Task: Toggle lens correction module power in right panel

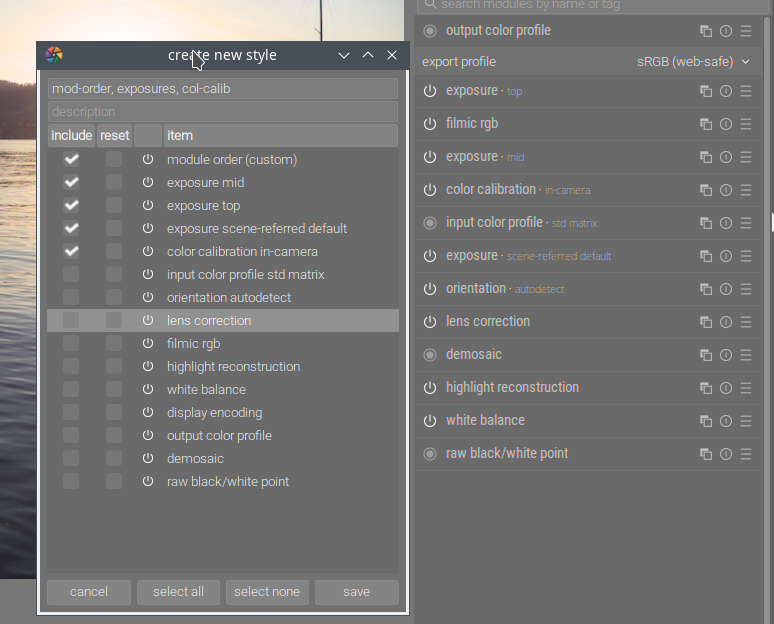Action: point(430,322)
